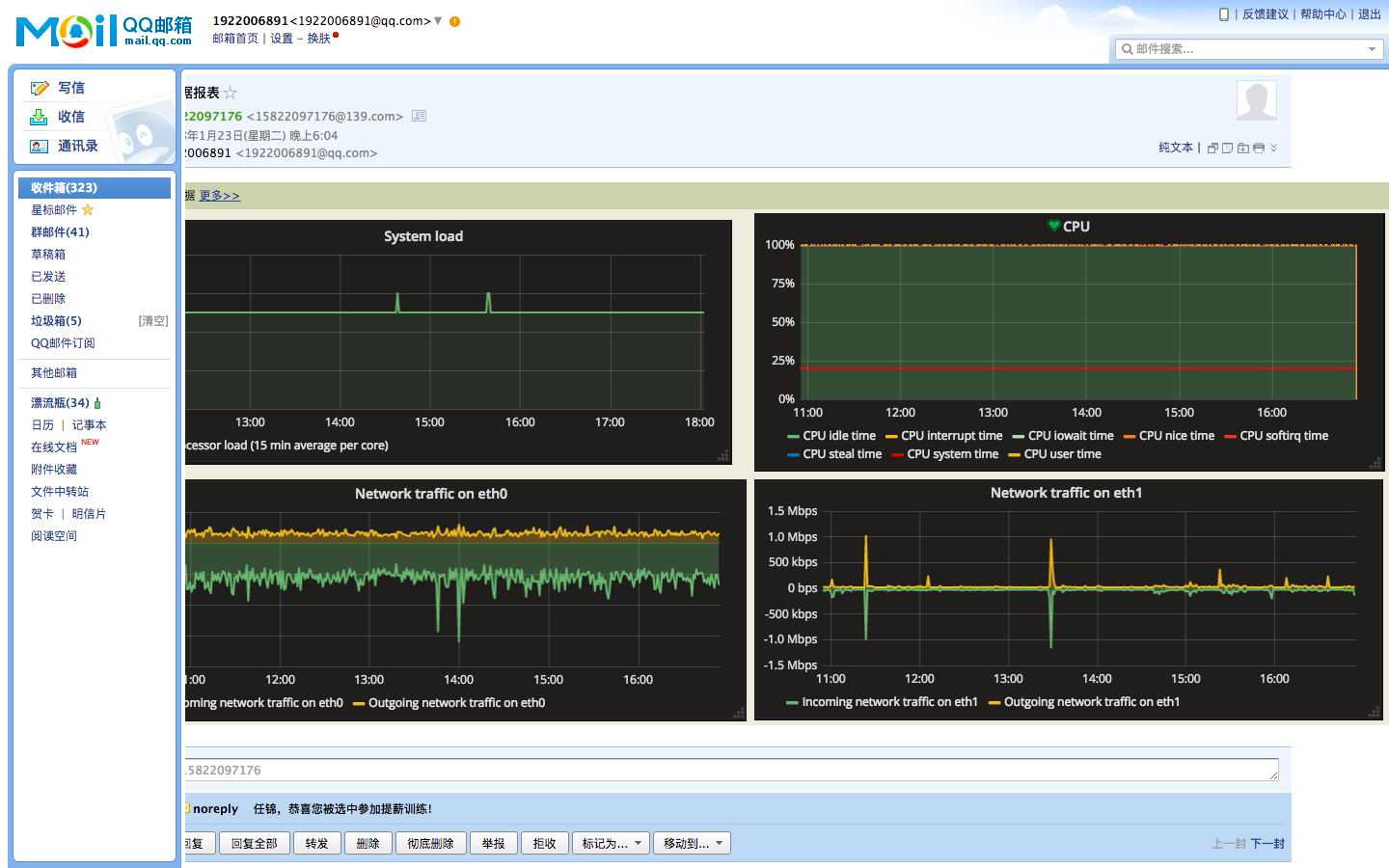Click resize handle of eth0 traffic chart
1389x868 pixels.
(x=739, y=713)
